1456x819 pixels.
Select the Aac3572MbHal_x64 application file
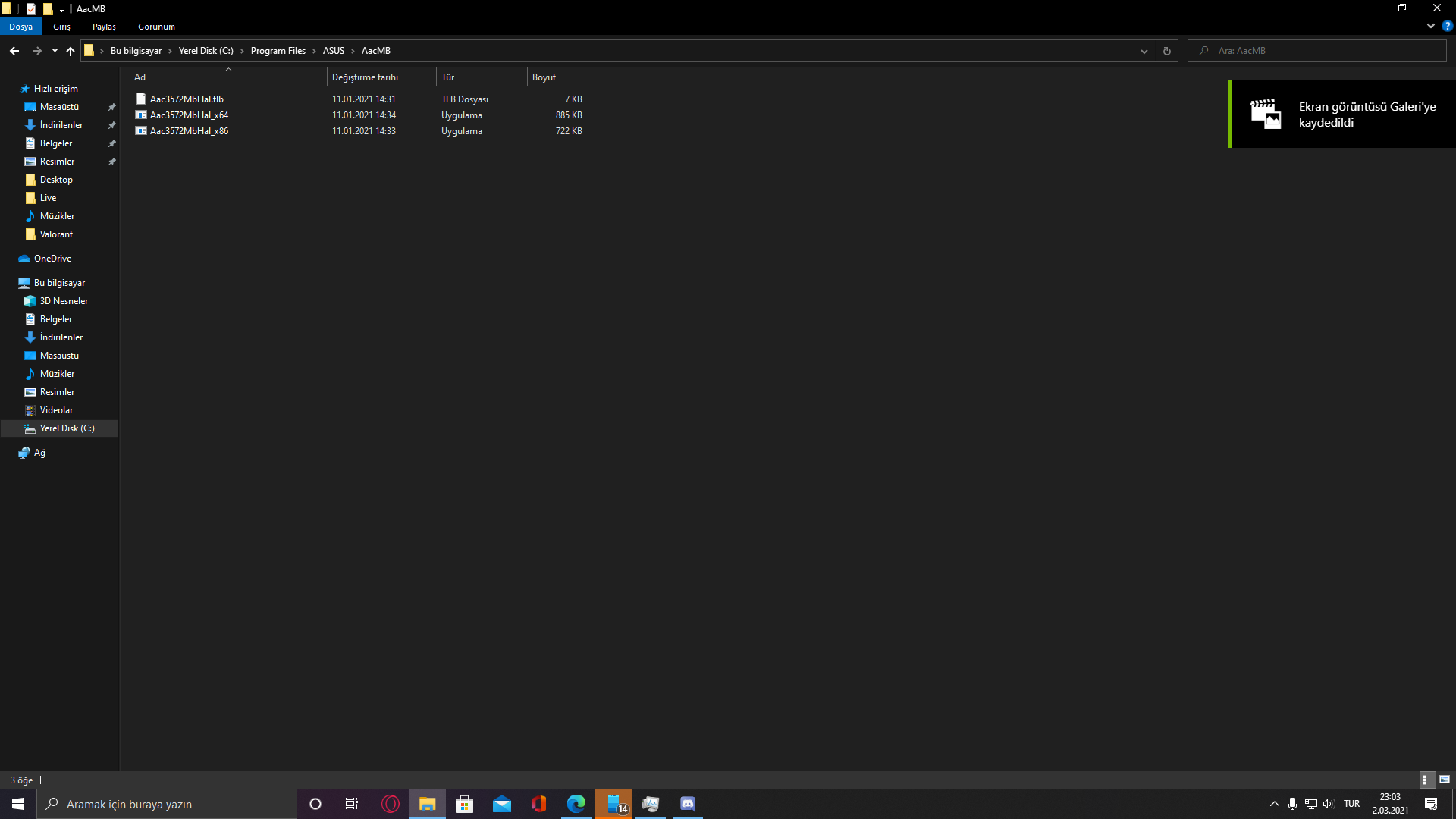point(189,115)
